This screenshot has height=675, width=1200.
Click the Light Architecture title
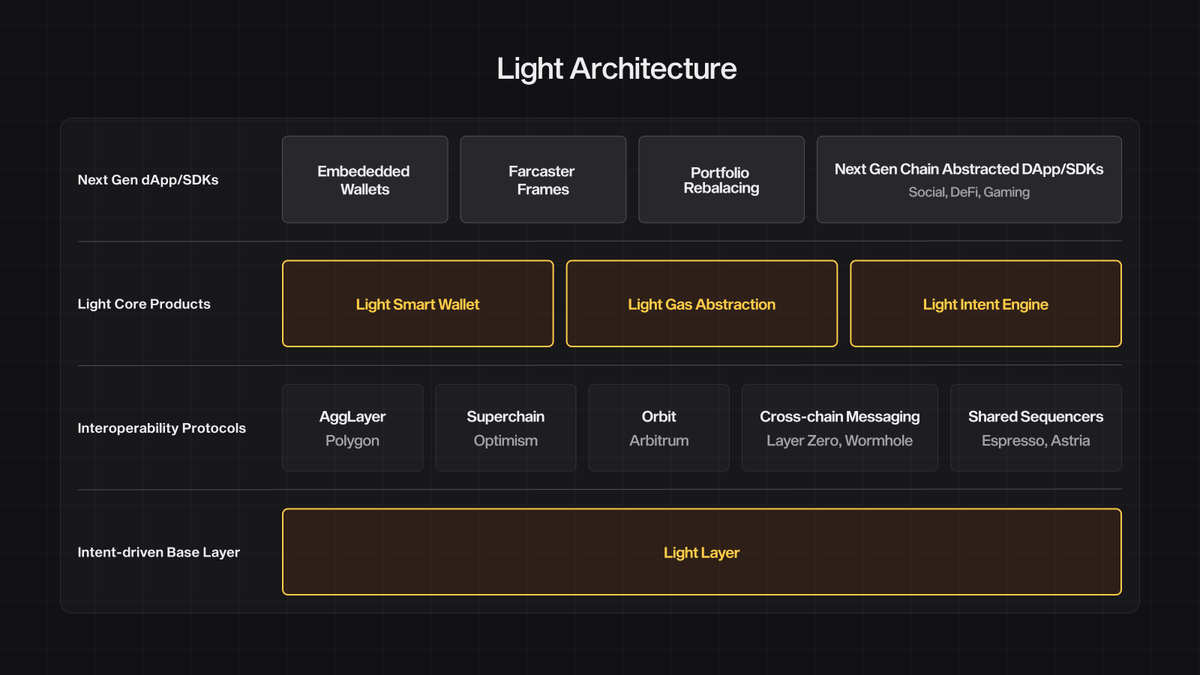click(x=617, y=68)
